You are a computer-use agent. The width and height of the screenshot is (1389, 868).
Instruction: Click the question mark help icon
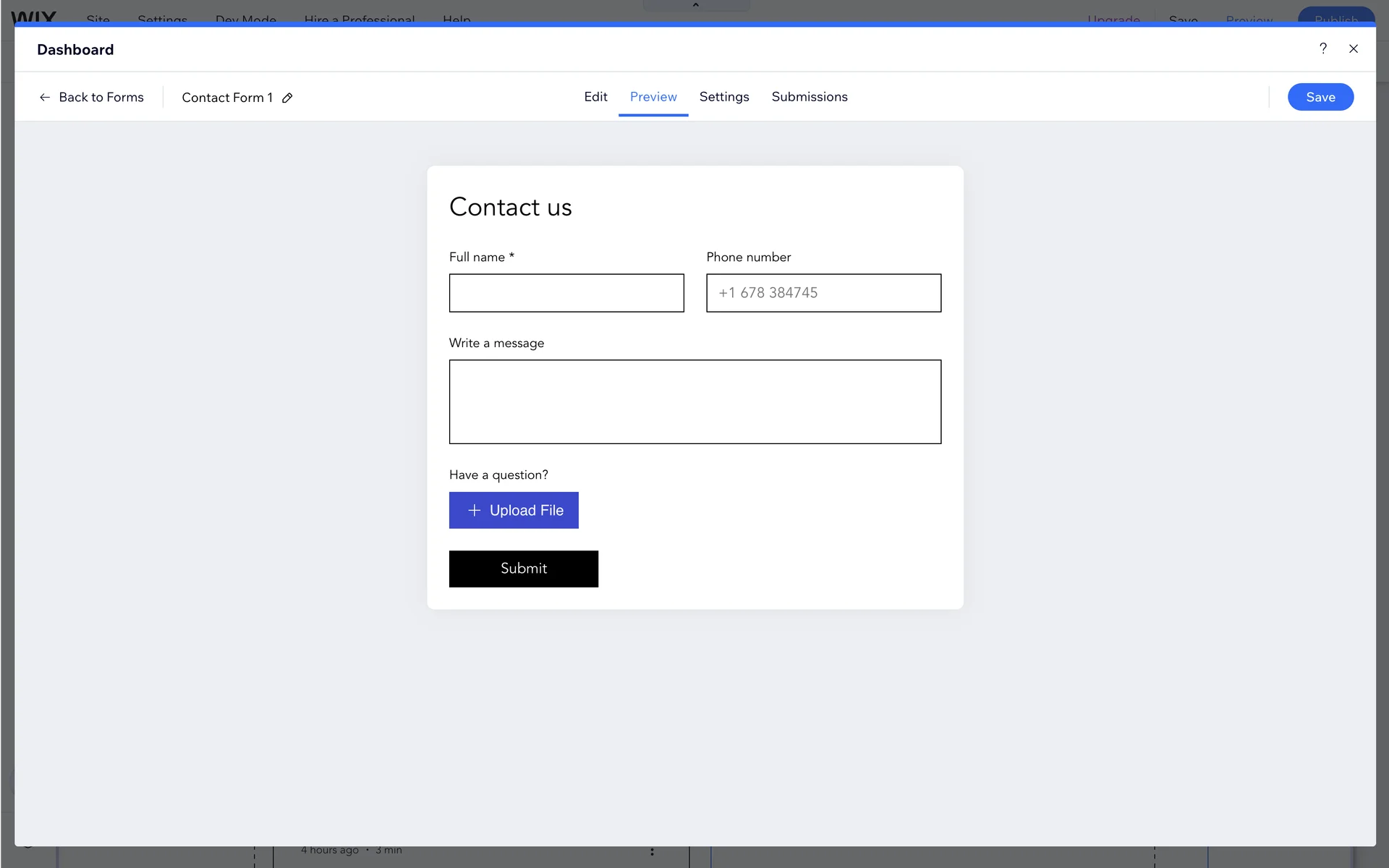[1322, 48]
